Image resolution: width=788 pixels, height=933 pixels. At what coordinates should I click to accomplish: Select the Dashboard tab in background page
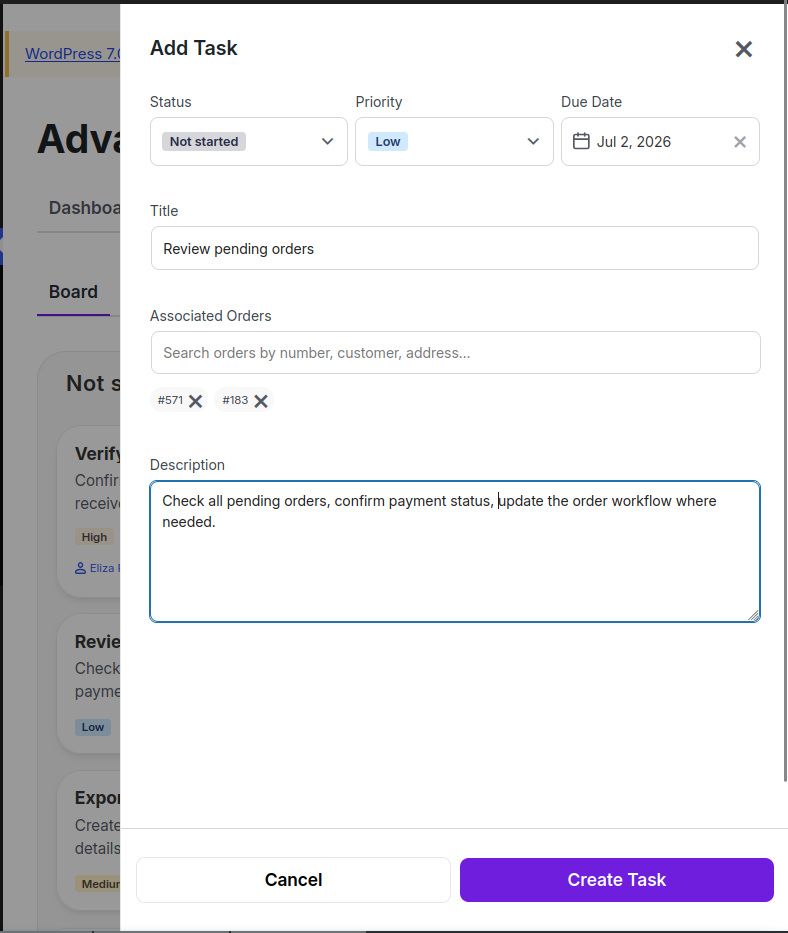[84, 208]
